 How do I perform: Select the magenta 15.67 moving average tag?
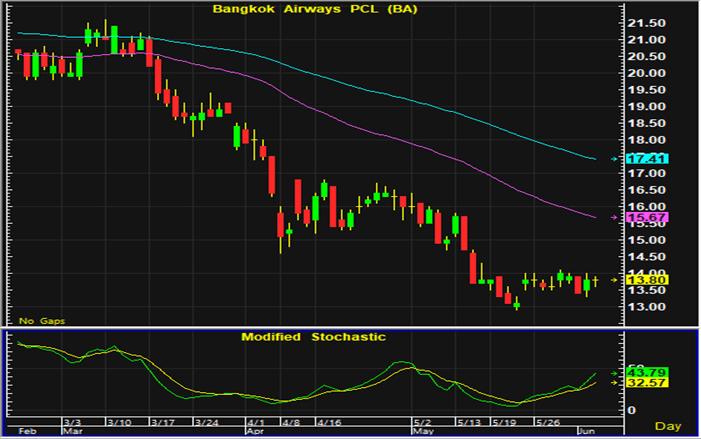coord(638,217)
